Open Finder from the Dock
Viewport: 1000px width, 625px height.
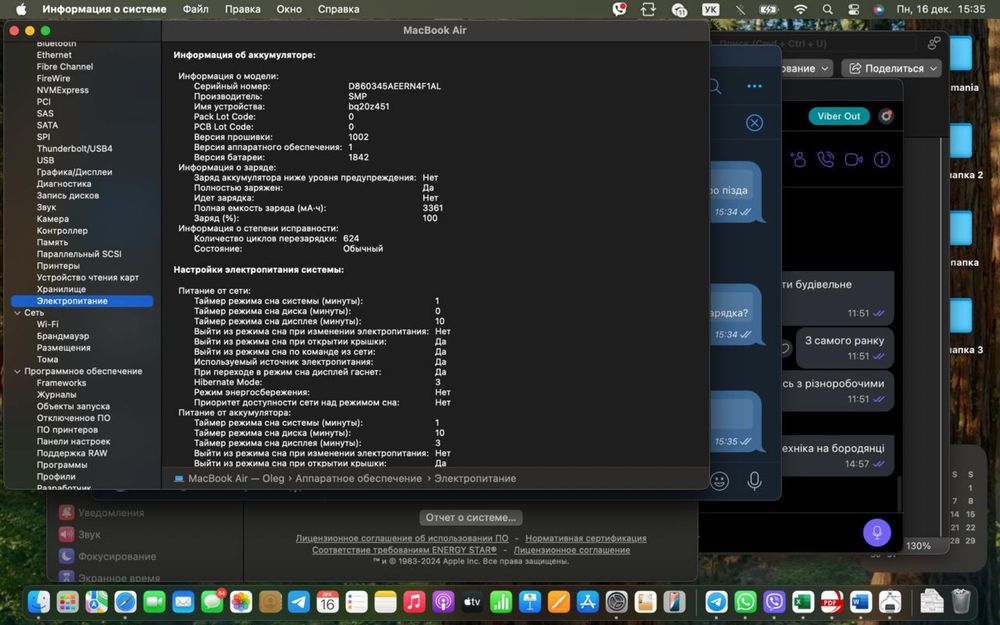[39, 601]
